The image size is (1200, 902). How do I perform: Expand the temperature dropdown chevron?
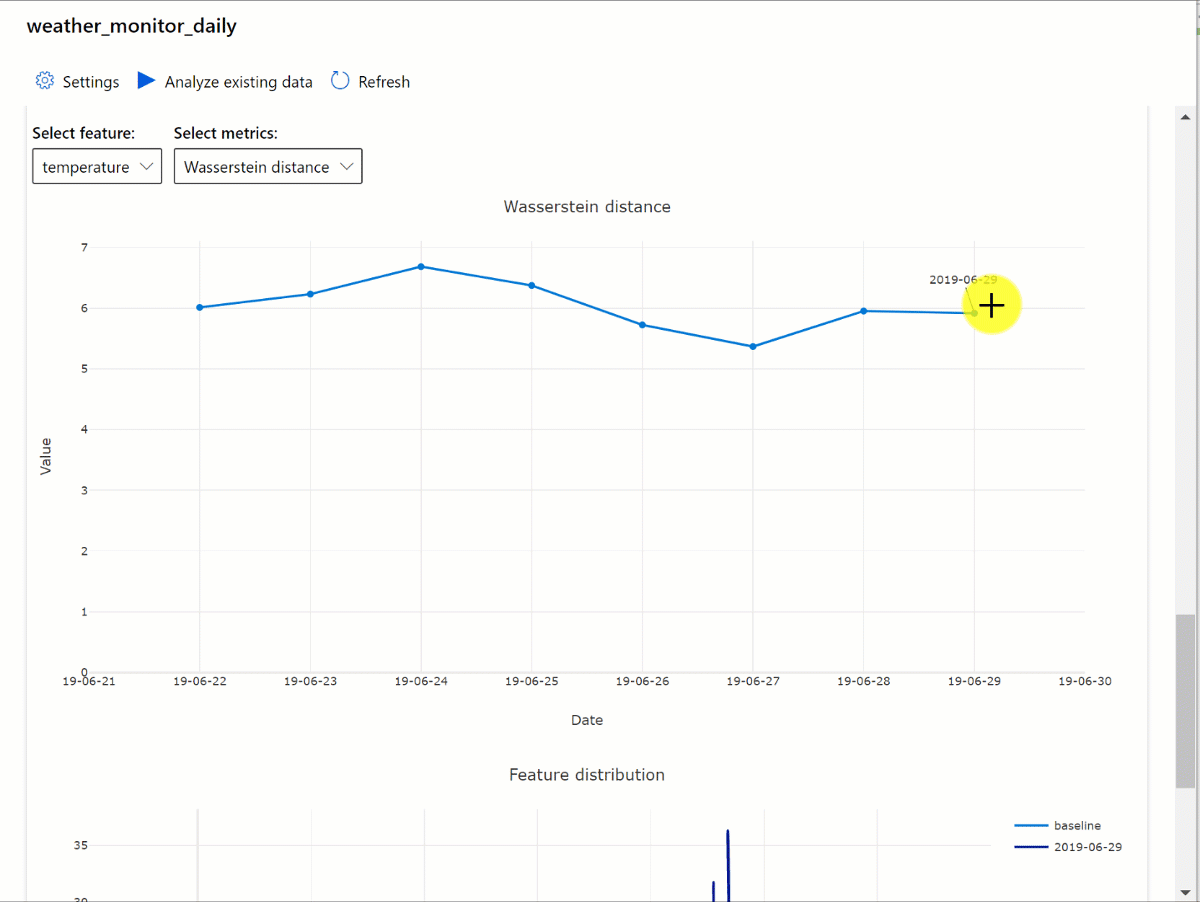point(147,166)
